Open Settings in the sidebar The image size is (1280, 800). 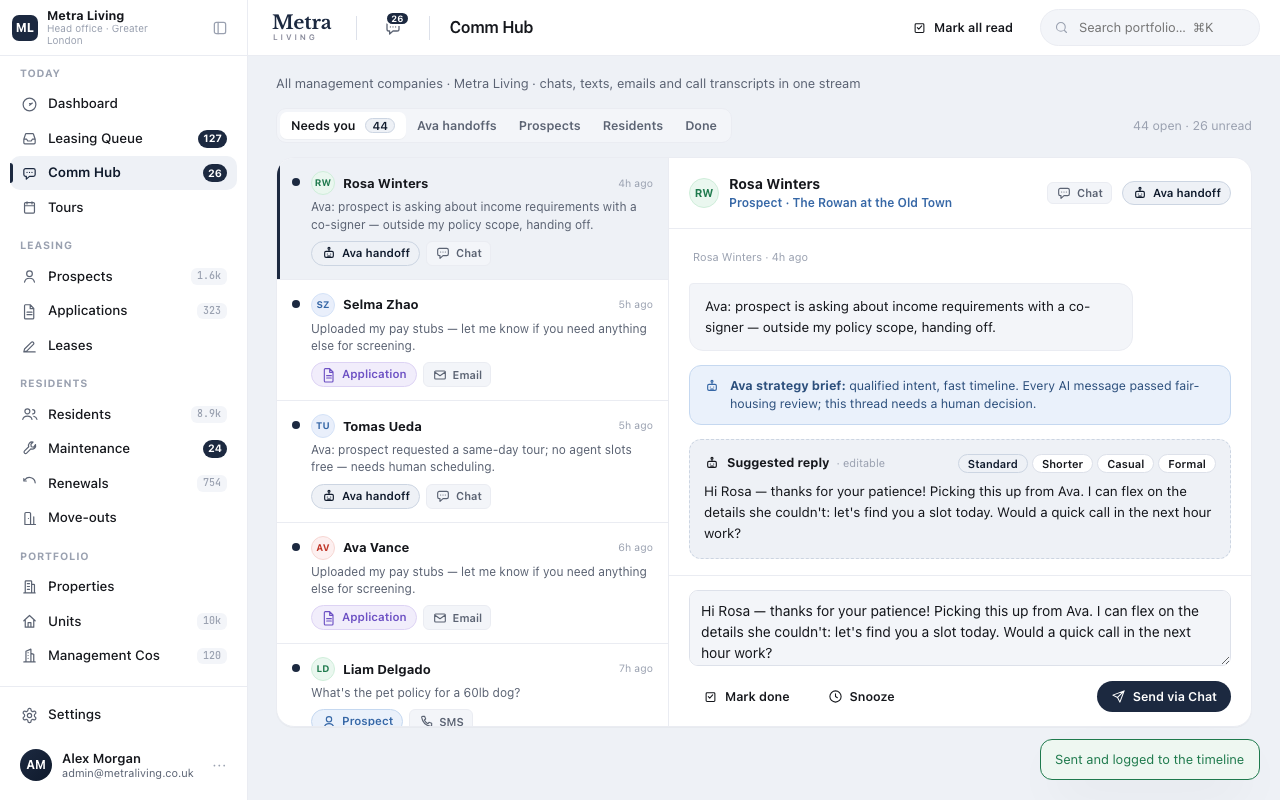point(124,715)
